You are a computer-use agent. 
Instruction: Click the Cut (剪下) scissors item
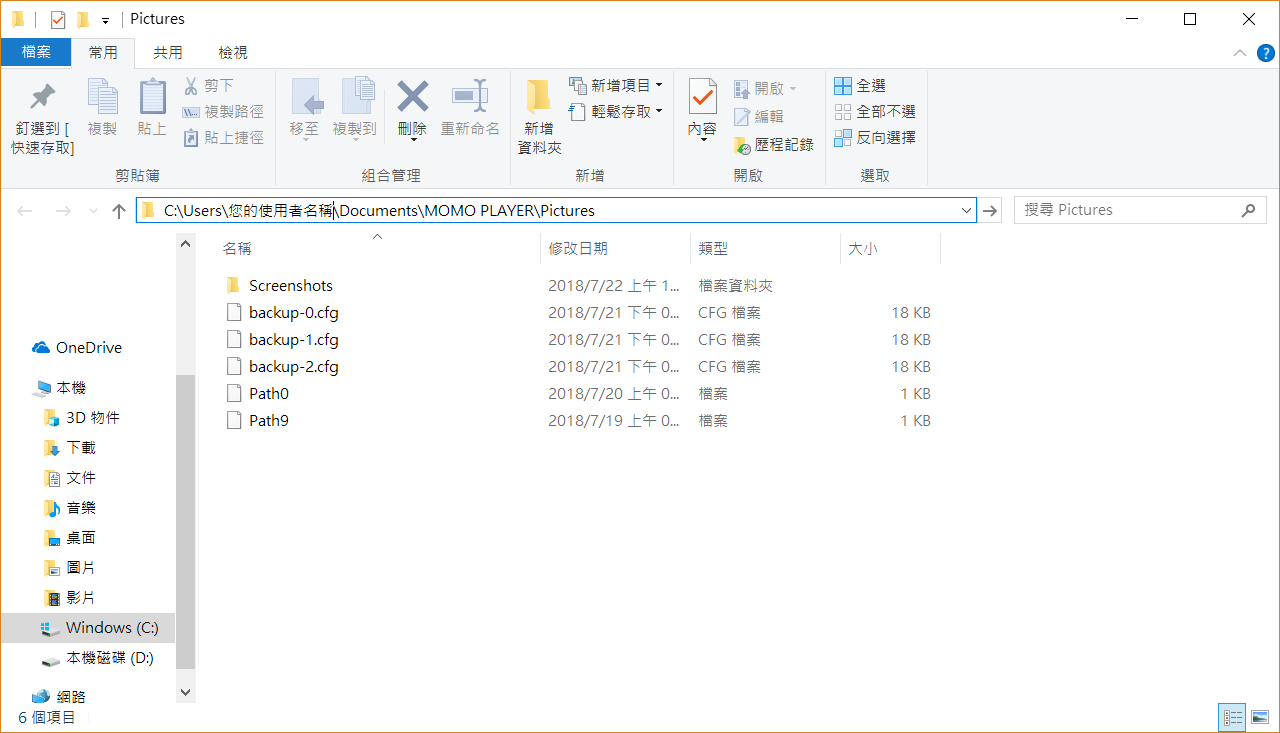tap(209, 86)
